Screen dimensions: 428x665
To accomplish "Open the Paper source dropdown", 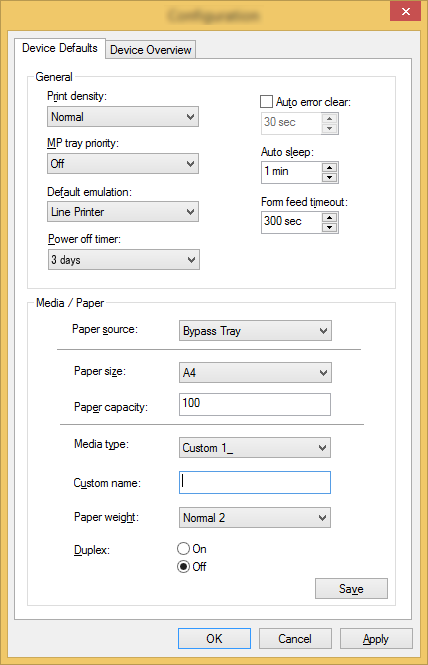I will 255,331.
